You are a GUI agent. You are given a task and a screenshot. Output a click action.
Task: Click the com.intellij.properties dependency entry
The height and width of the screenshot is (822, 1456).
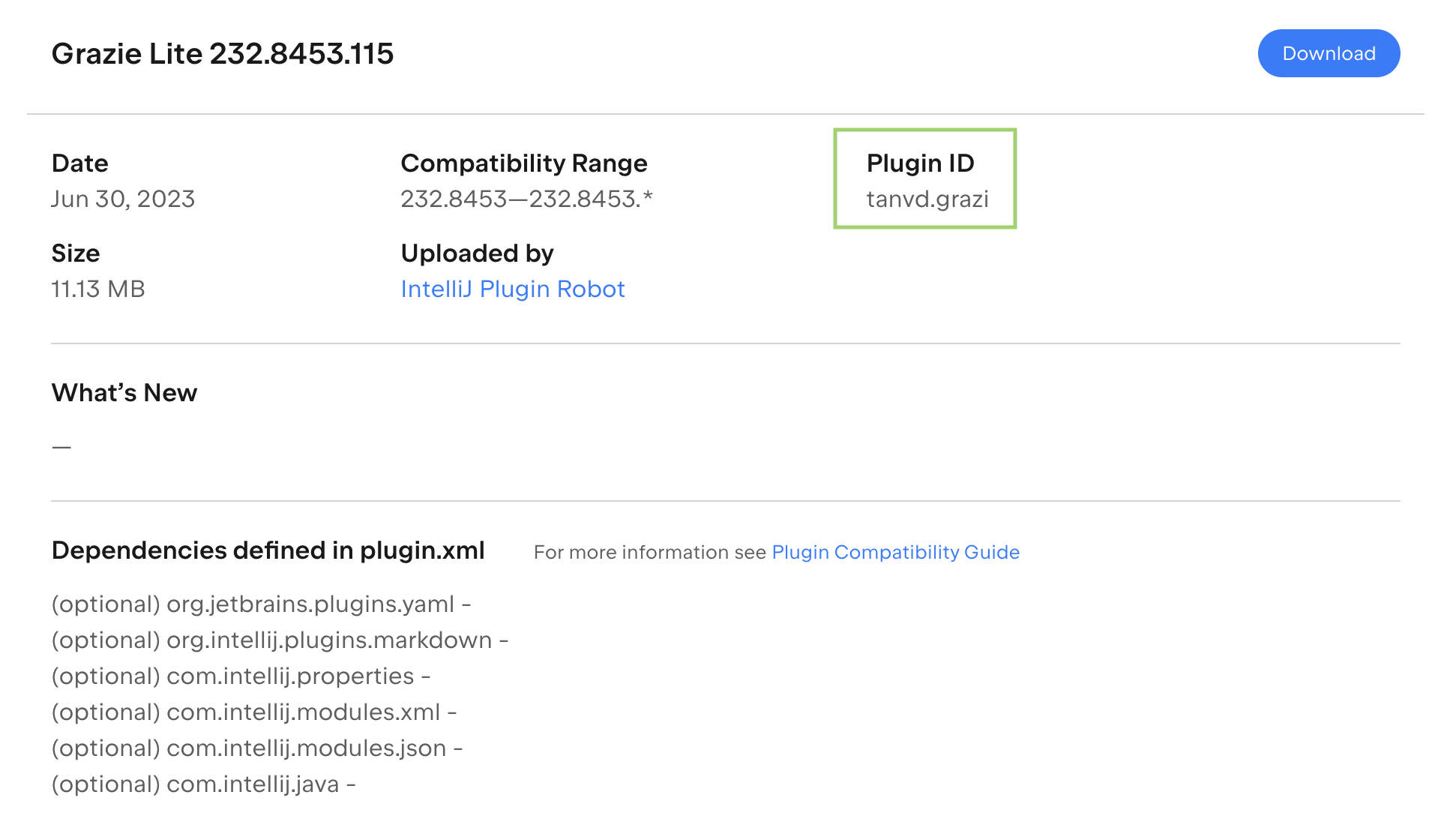(241, 676)
